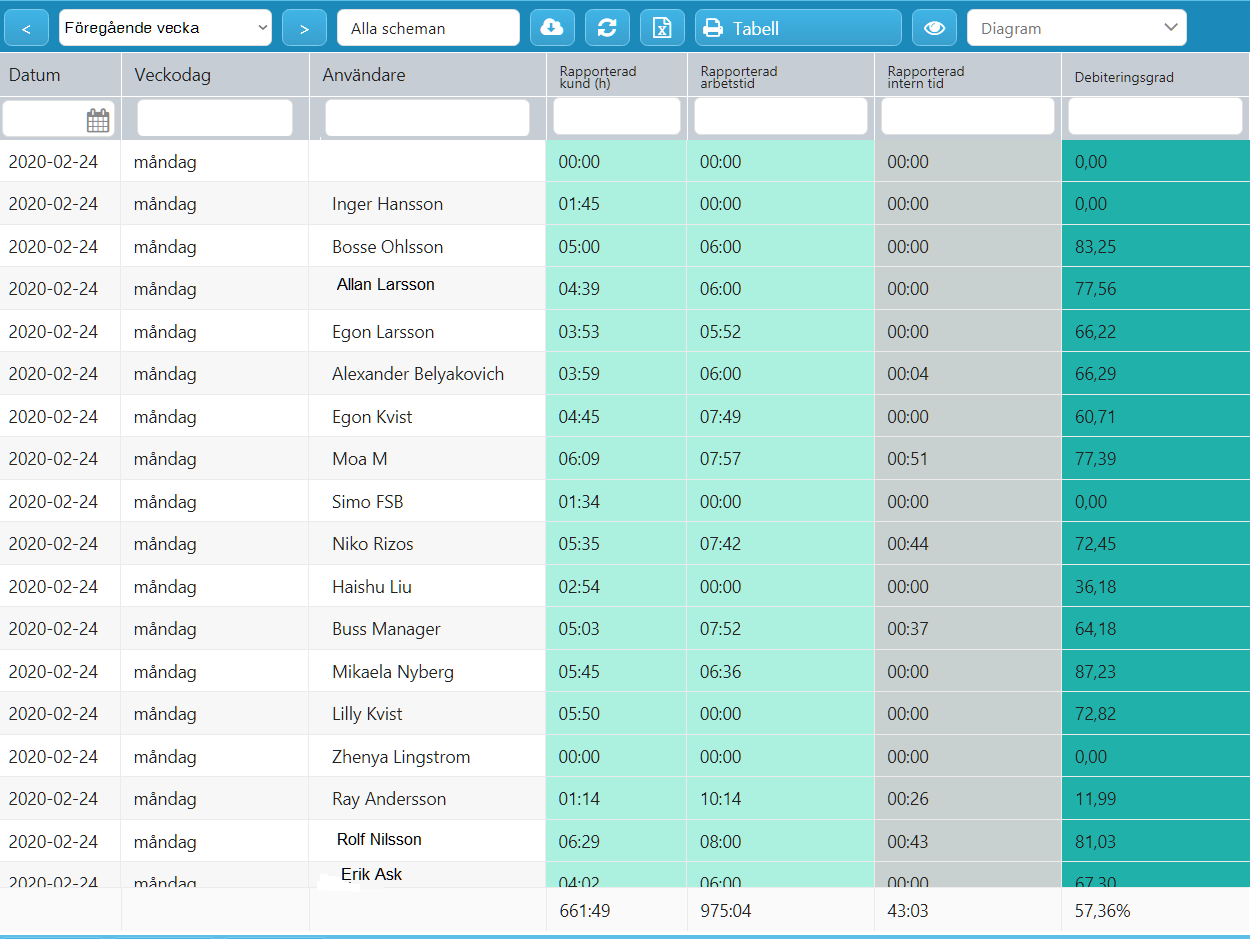
Task: Click the Rapporterad kund filter field
Action: (616, 116)
